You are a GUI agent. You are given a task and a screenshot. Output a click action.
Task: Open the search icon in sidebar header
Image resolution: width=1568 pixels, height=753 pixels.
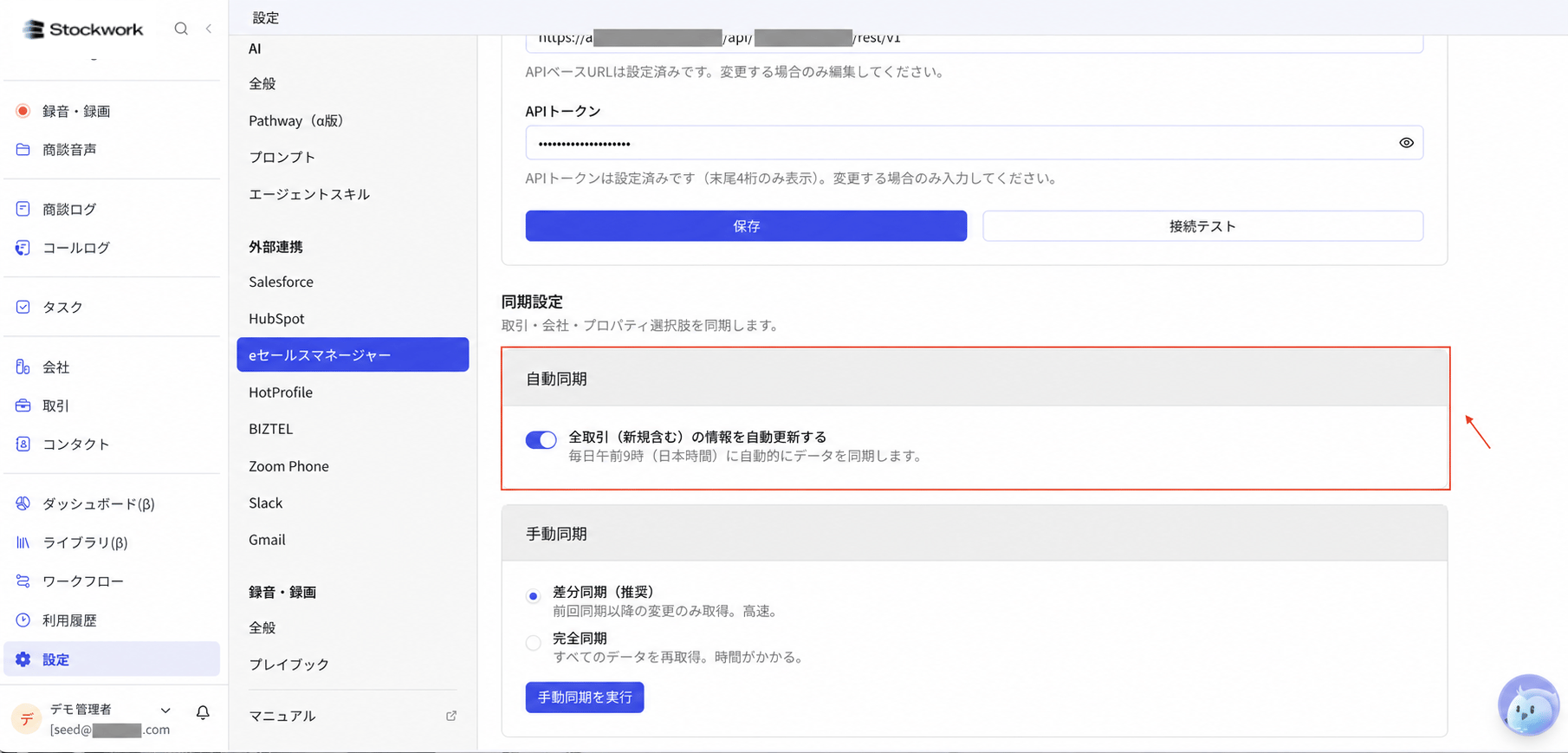coord(181,29)
